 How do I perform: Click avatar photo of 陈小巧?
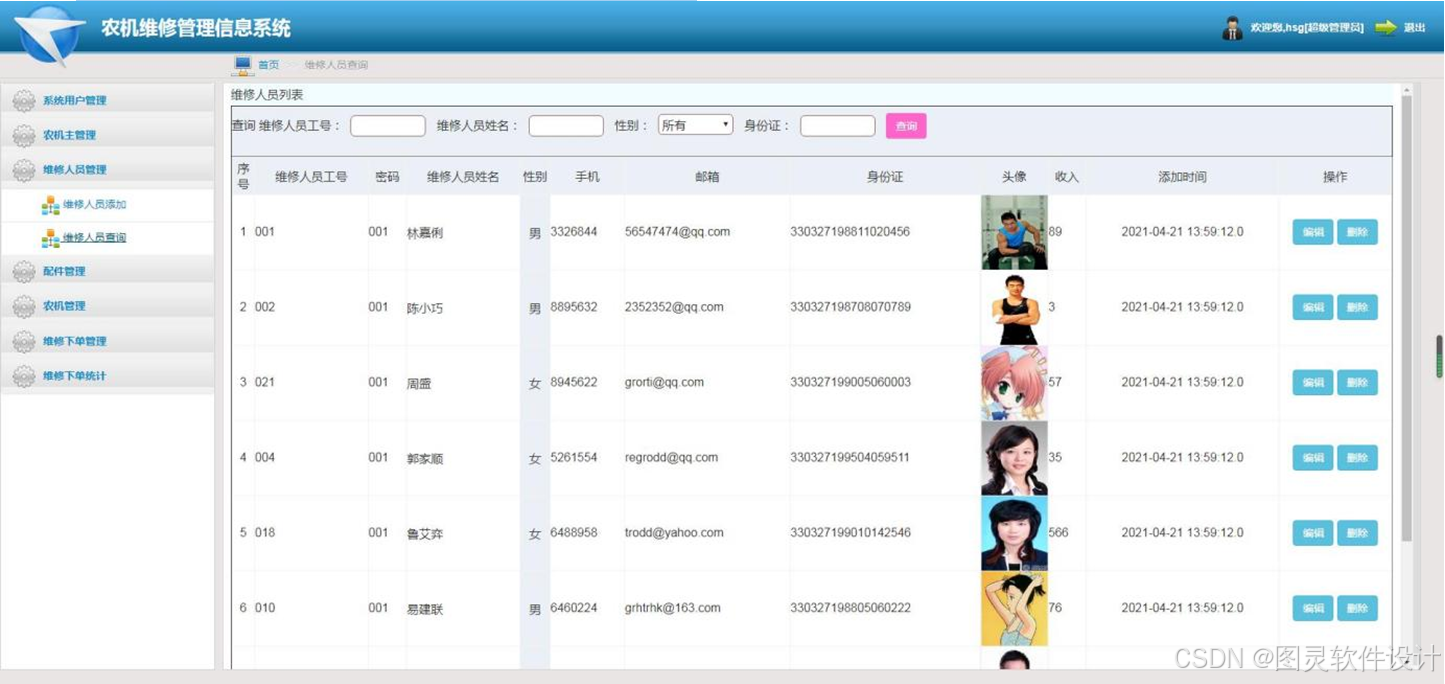tap(1014, 308)
